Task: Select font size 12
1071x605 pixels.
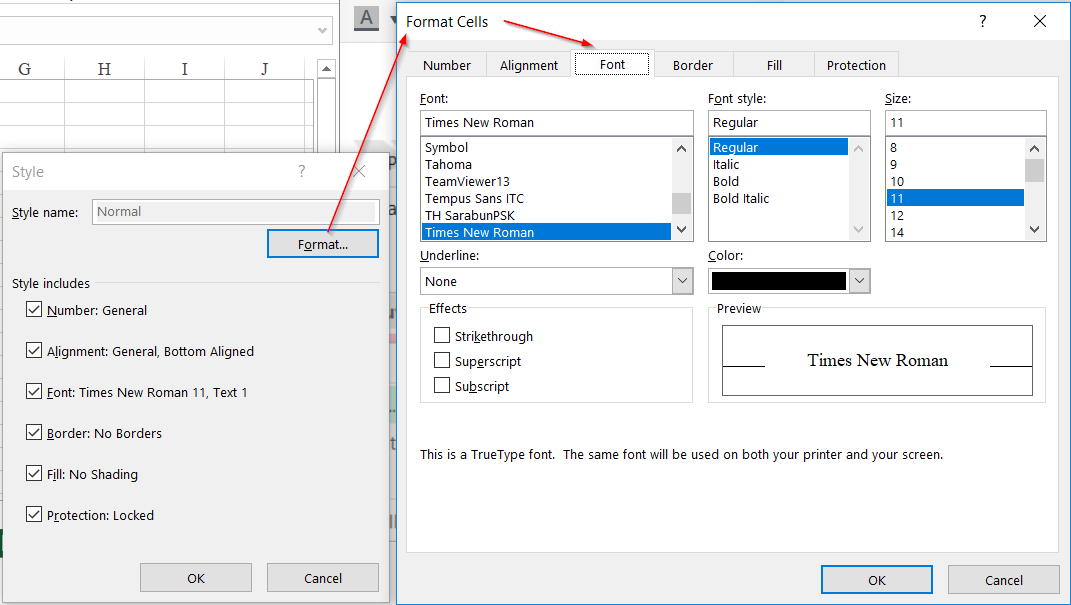Action: 956,216
